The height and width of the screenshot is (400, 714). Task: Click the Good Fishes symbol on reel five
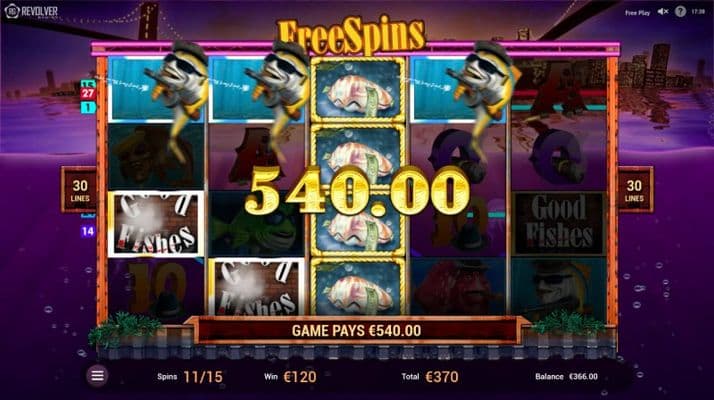(559, 224)
